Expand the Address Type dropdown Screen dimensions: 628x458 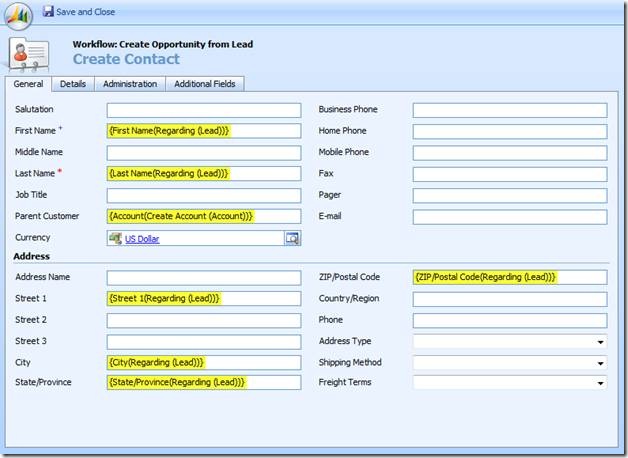point(600,342)
